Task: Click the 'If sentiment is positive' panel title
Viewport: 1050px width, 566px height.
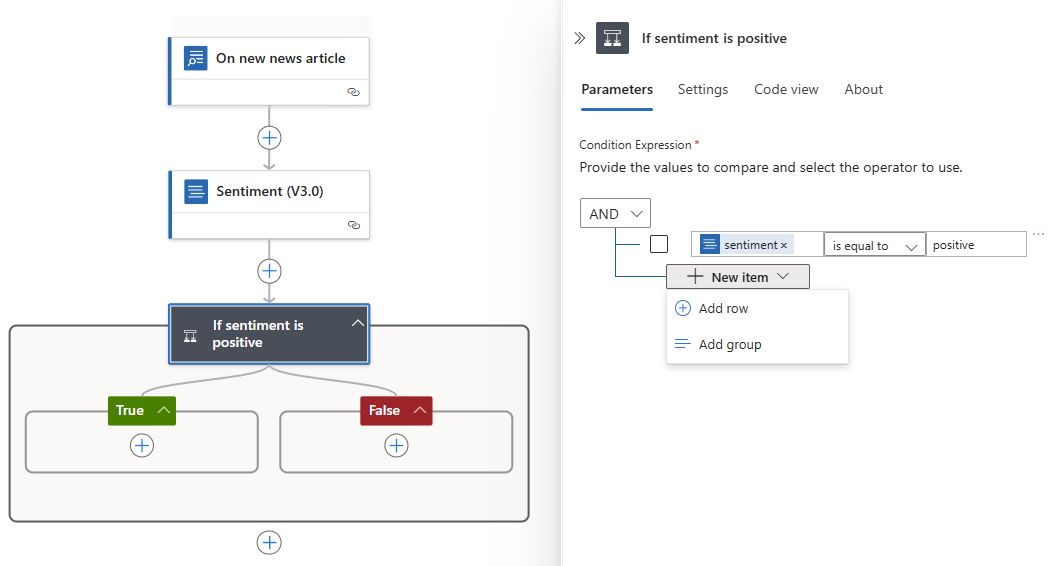Action: (714, 39)
